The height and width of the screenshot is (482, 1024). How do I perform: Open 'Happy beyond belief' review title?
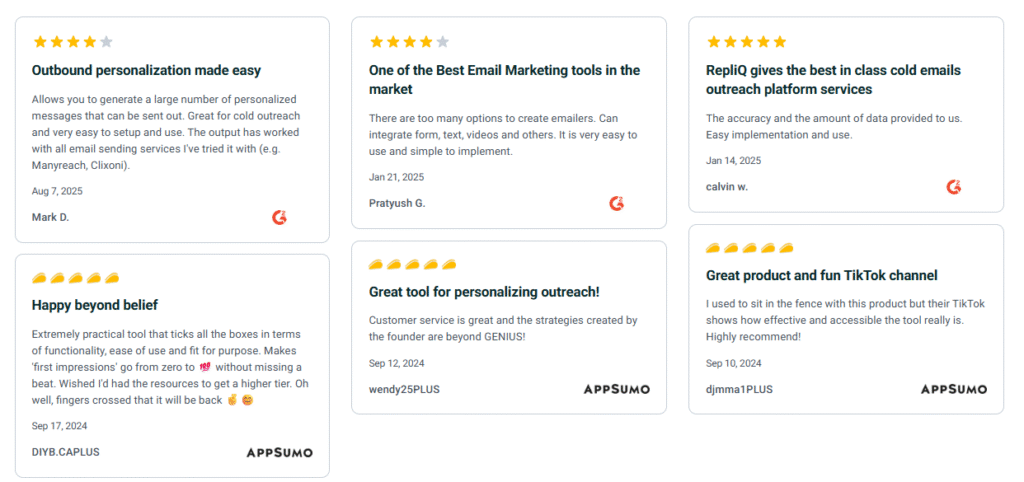[x=95, y=305]
